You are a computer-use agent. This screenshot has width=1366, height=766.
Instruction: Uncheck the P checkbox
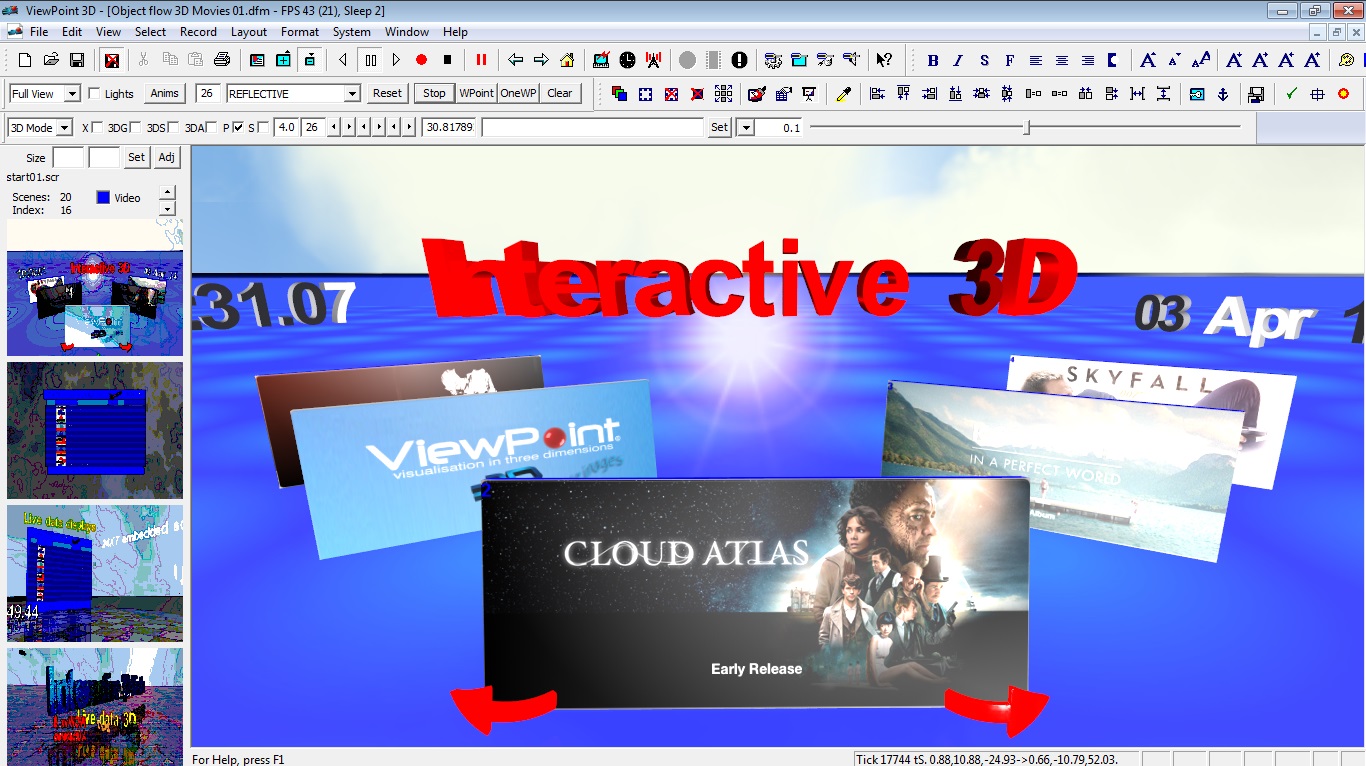pos(238,128)
